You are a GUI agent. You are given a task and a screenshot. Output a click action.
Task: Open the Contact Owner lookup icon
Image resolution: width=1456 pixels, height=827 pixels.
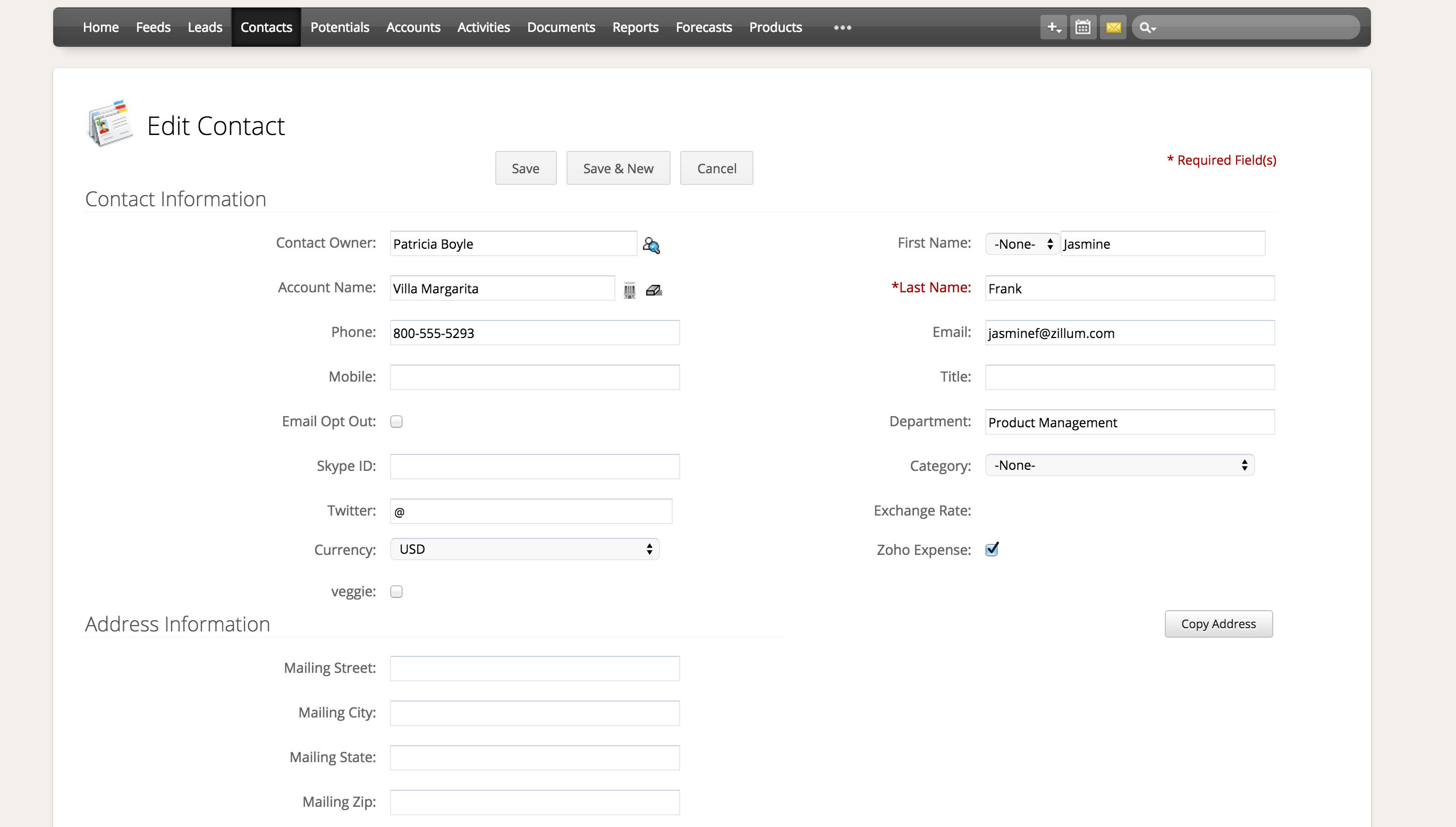point(651,245)
